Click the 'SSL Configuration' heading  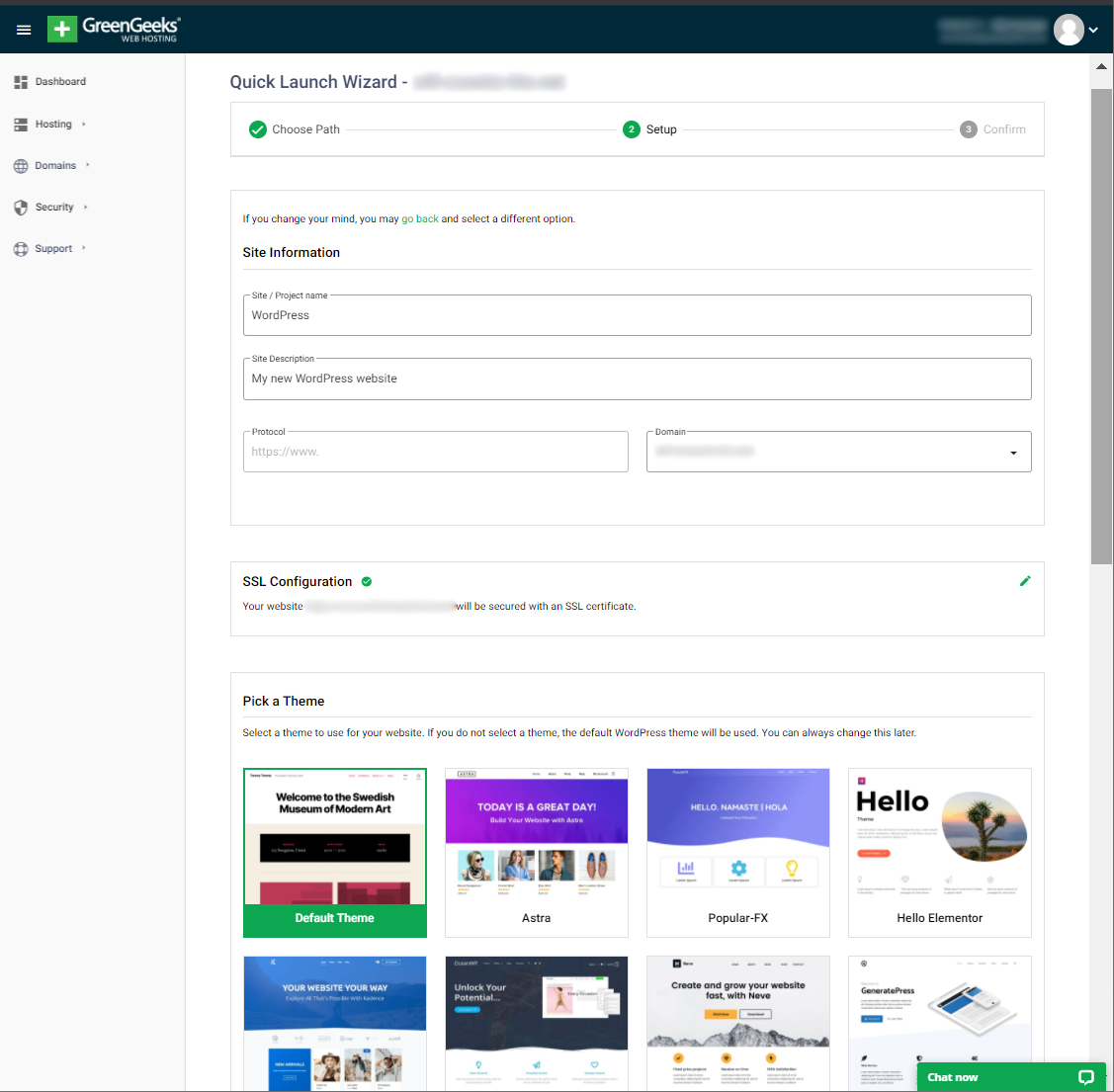(x=297, y=582)
